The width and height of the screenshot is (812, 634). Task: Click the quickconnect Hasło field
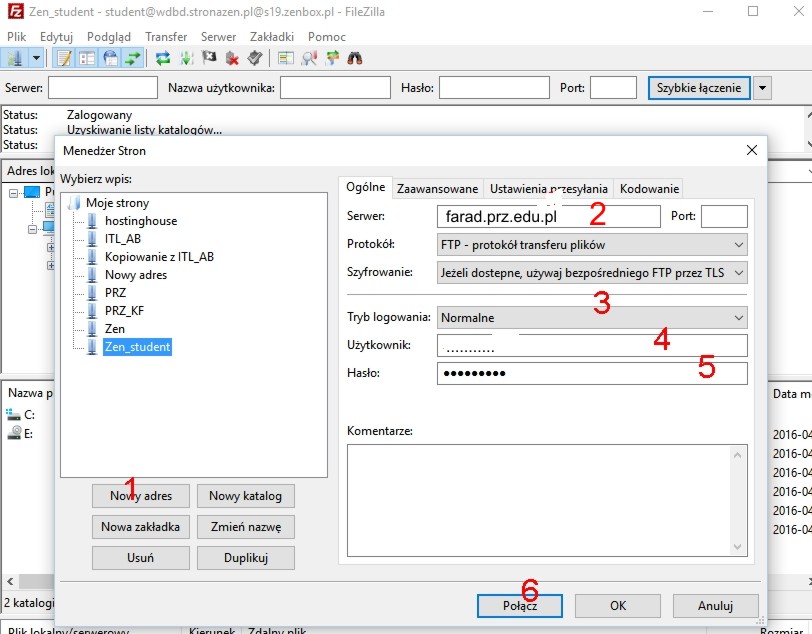click(494, 88)
